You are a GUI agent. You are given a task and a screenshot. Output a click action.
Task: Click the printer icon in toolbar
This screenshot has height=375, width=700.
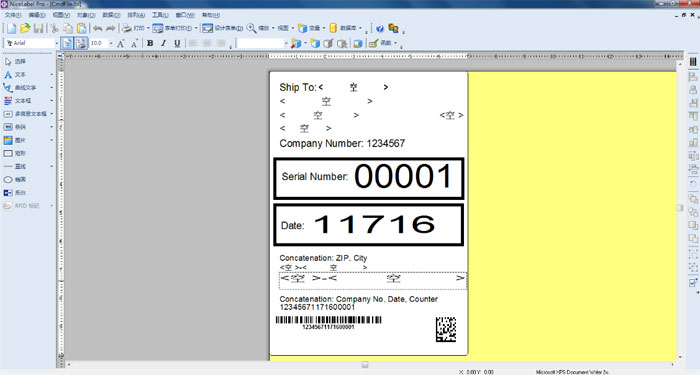[127, 28]
